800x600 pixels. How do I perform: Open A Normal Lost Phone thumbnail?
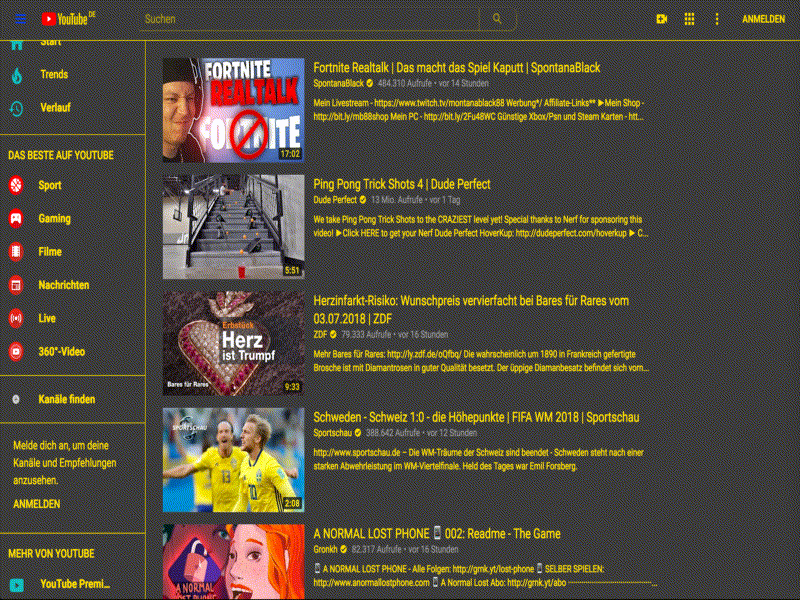[234, 562]
